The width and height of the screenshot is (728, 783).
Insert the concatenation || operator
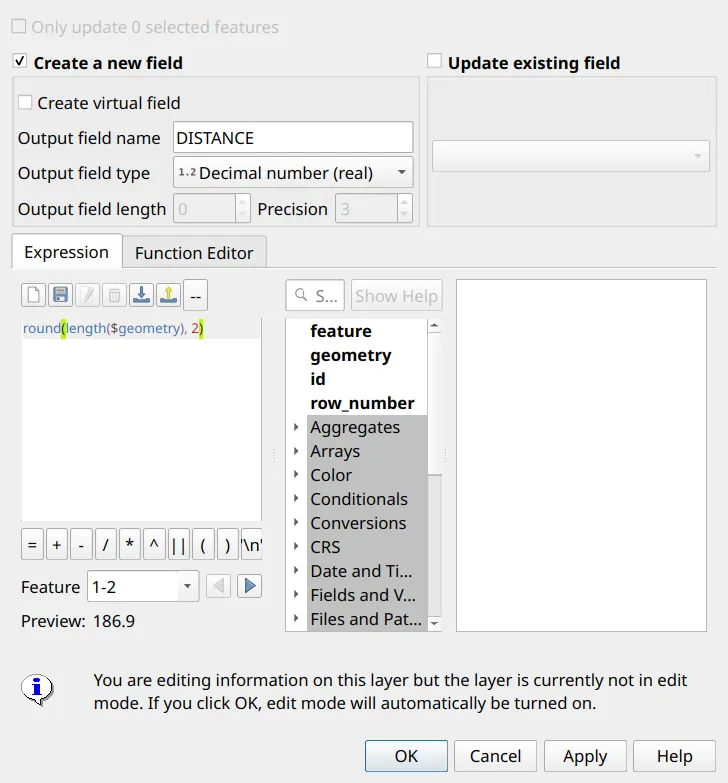pyautogui.click(x=179, y=544)
